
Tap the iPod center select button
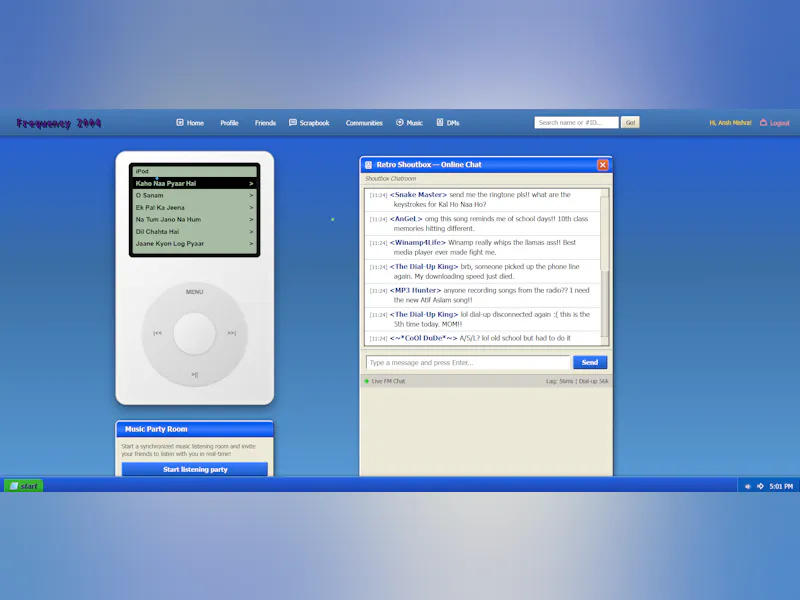click(x=194, y=334)
